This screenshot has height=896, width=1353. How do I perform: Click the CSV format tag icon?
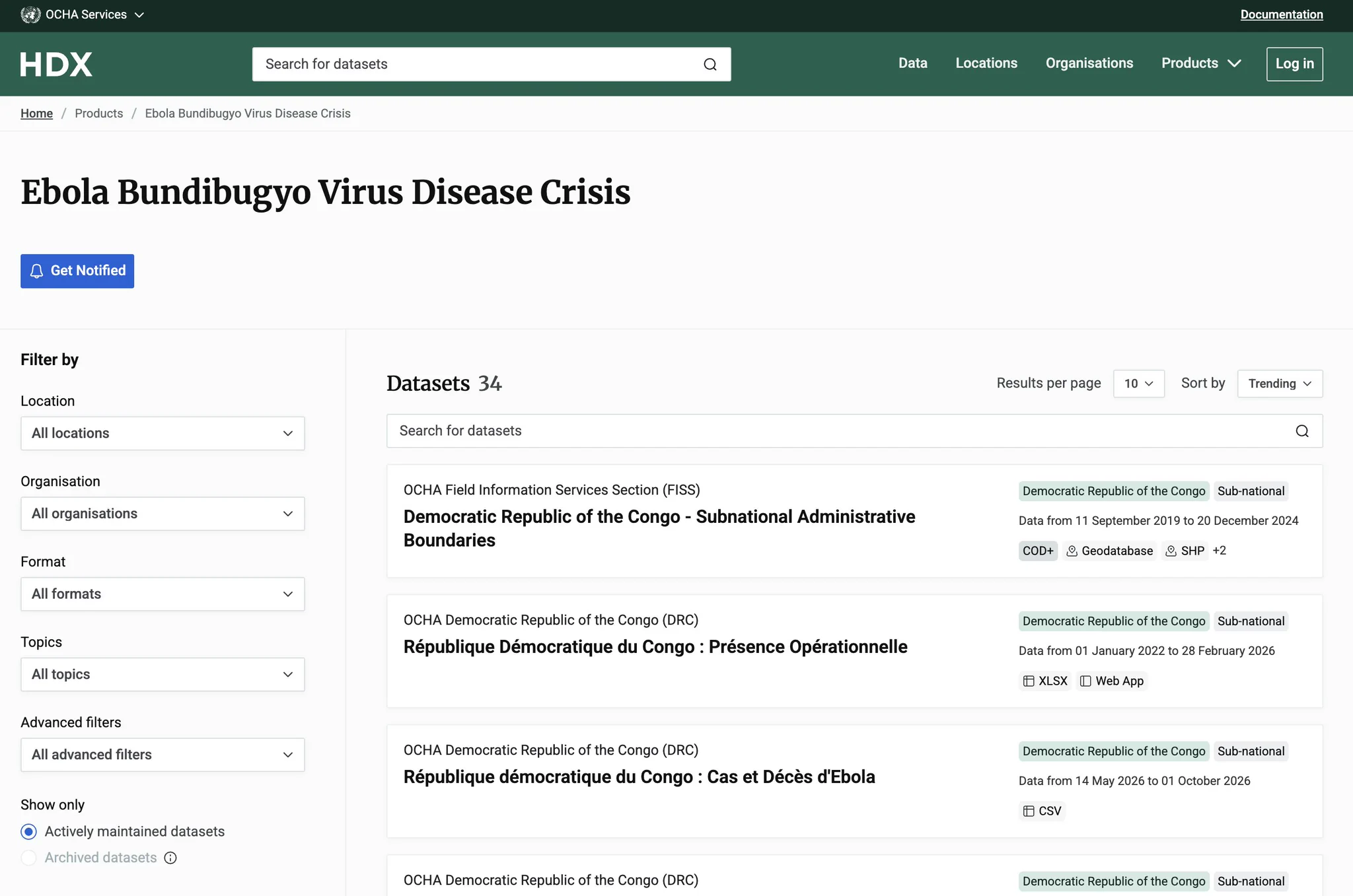[1029, 811]
